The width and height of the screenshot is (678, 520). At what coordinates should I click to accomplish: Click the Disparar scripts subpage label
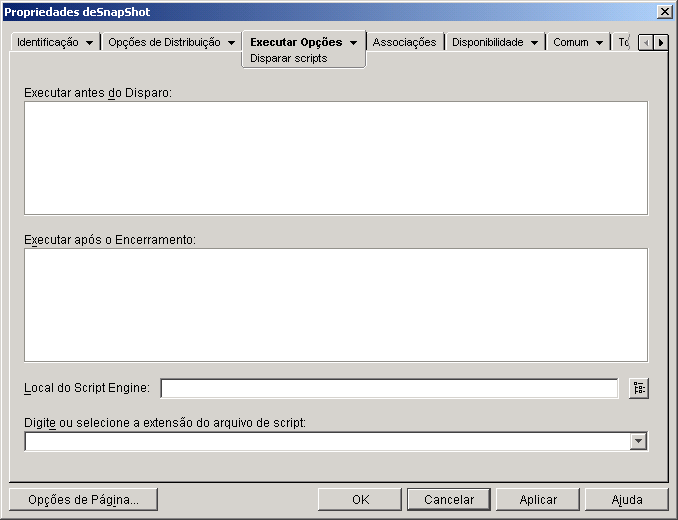(288, 58)
